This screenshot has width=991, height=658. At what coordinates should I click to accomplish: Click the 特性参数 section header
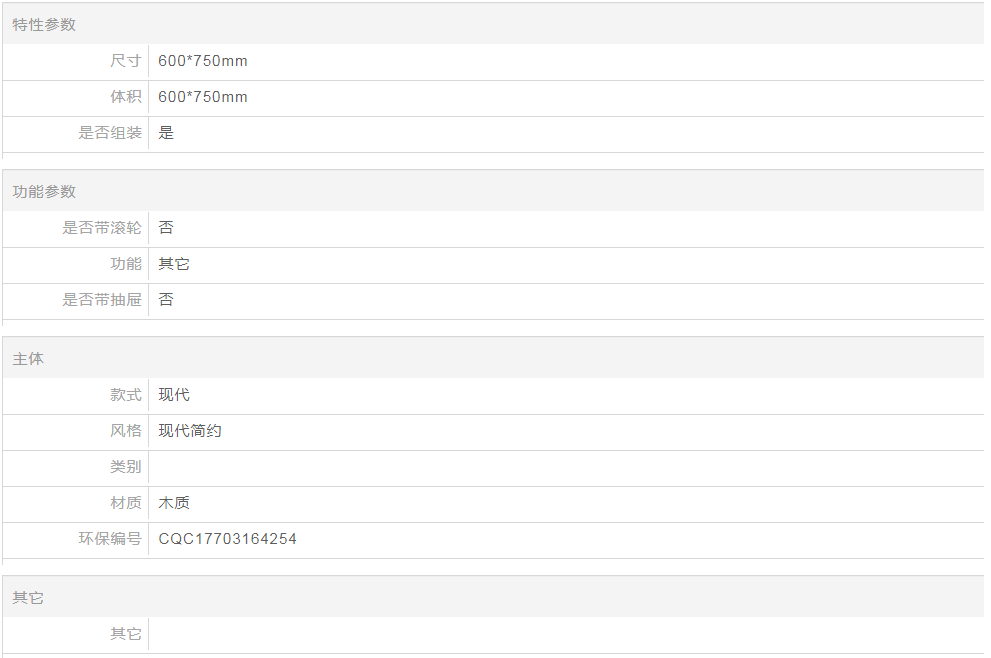tap(44, 25)
